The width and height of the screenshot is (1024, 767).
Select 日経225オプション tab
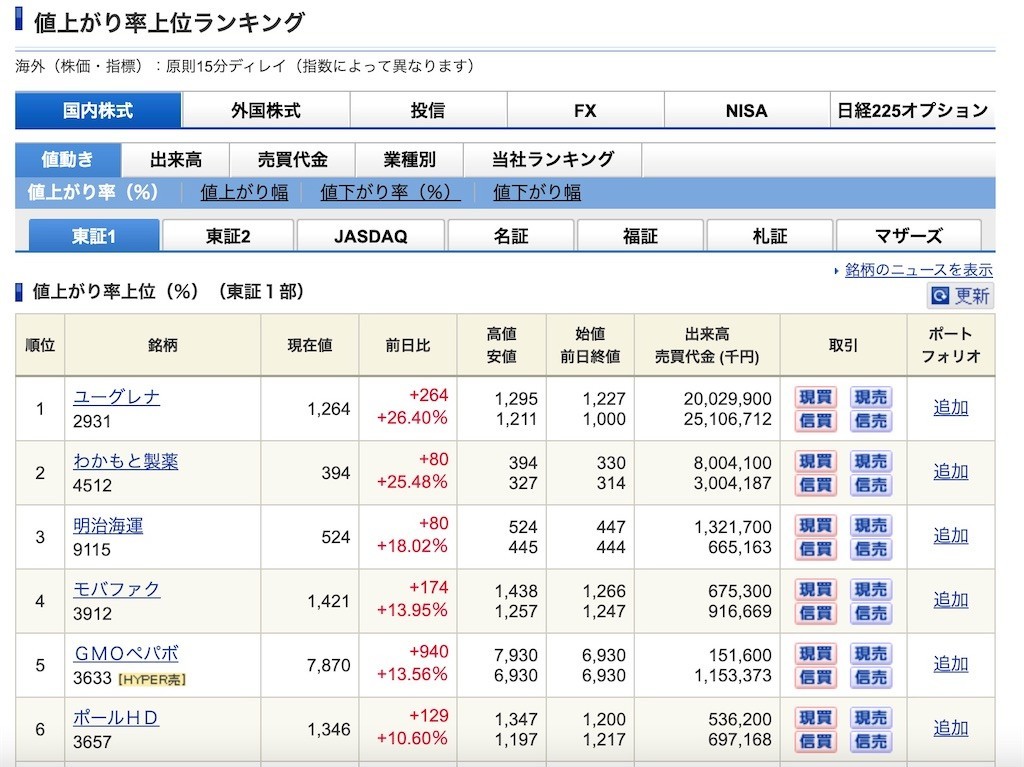point(912,110)
